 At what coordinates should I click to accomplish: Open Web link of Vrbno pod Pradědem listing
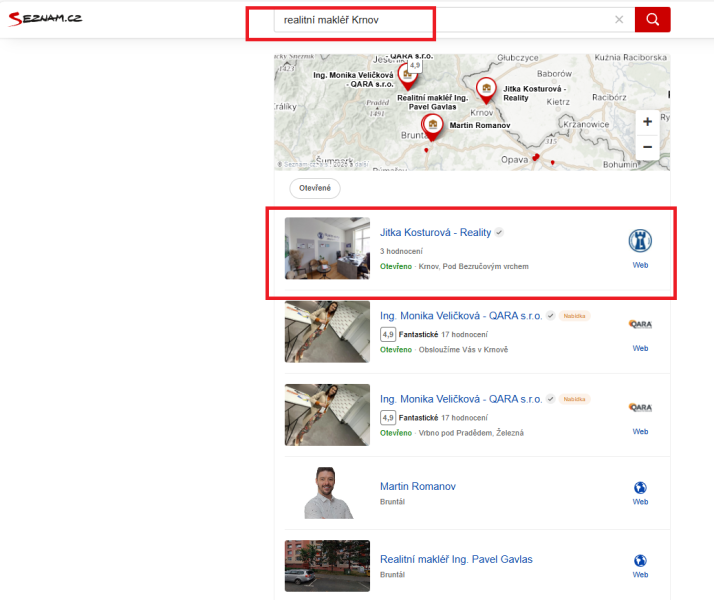point(640,432)
